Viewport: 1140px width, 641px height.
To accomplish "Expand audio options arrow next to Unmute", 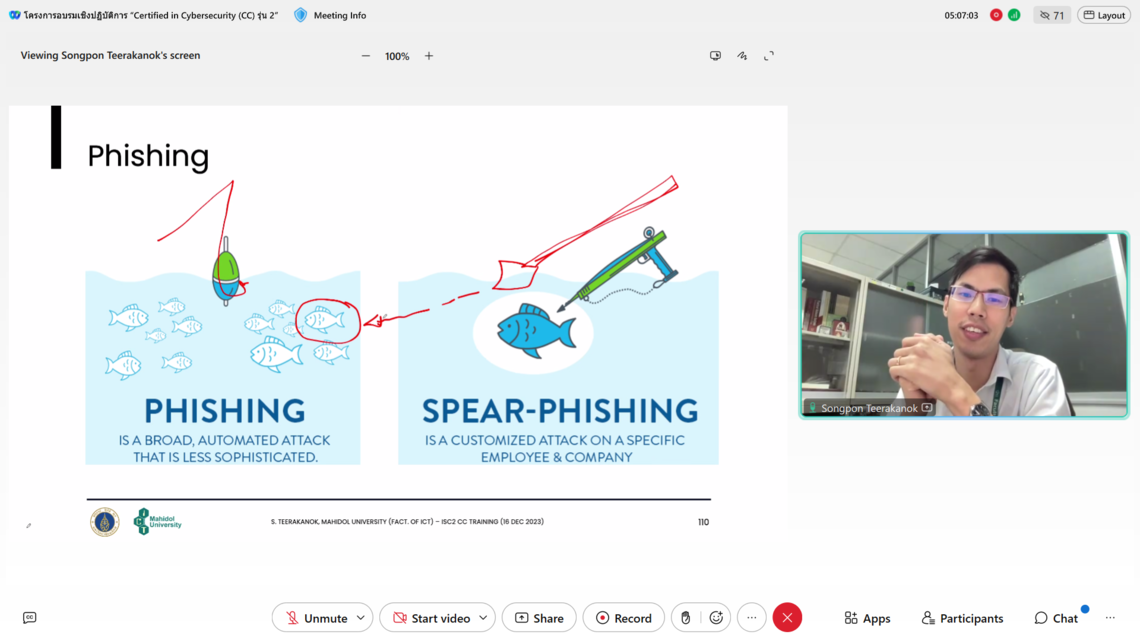I will click(361, 618).
